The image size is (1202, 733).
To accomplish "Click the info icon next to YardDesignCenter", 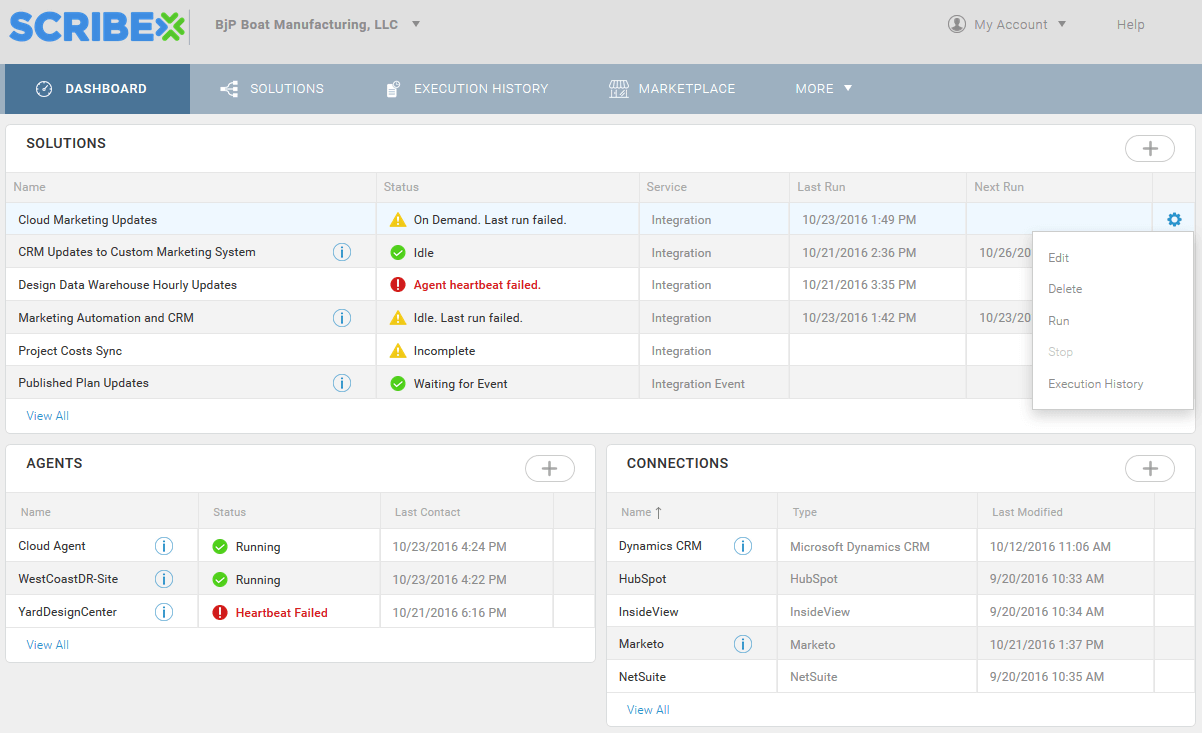I will click(164, 612).
